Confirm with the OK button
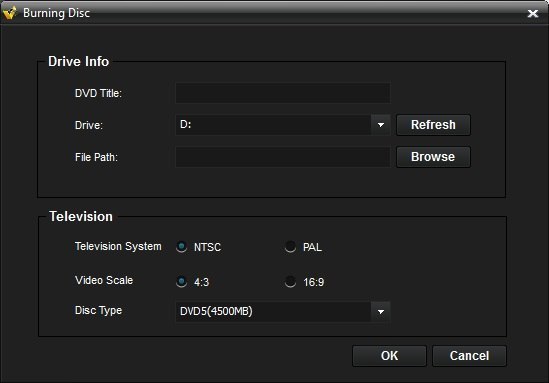This screenshot has width=549, height=383. [x=389, y=356]
